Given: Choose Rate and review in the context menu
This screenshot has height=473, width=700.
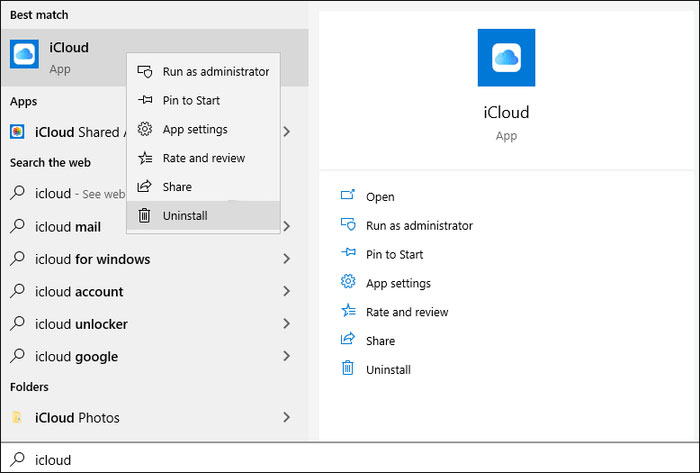Looking at the screenshot, I should click(204, 158).
